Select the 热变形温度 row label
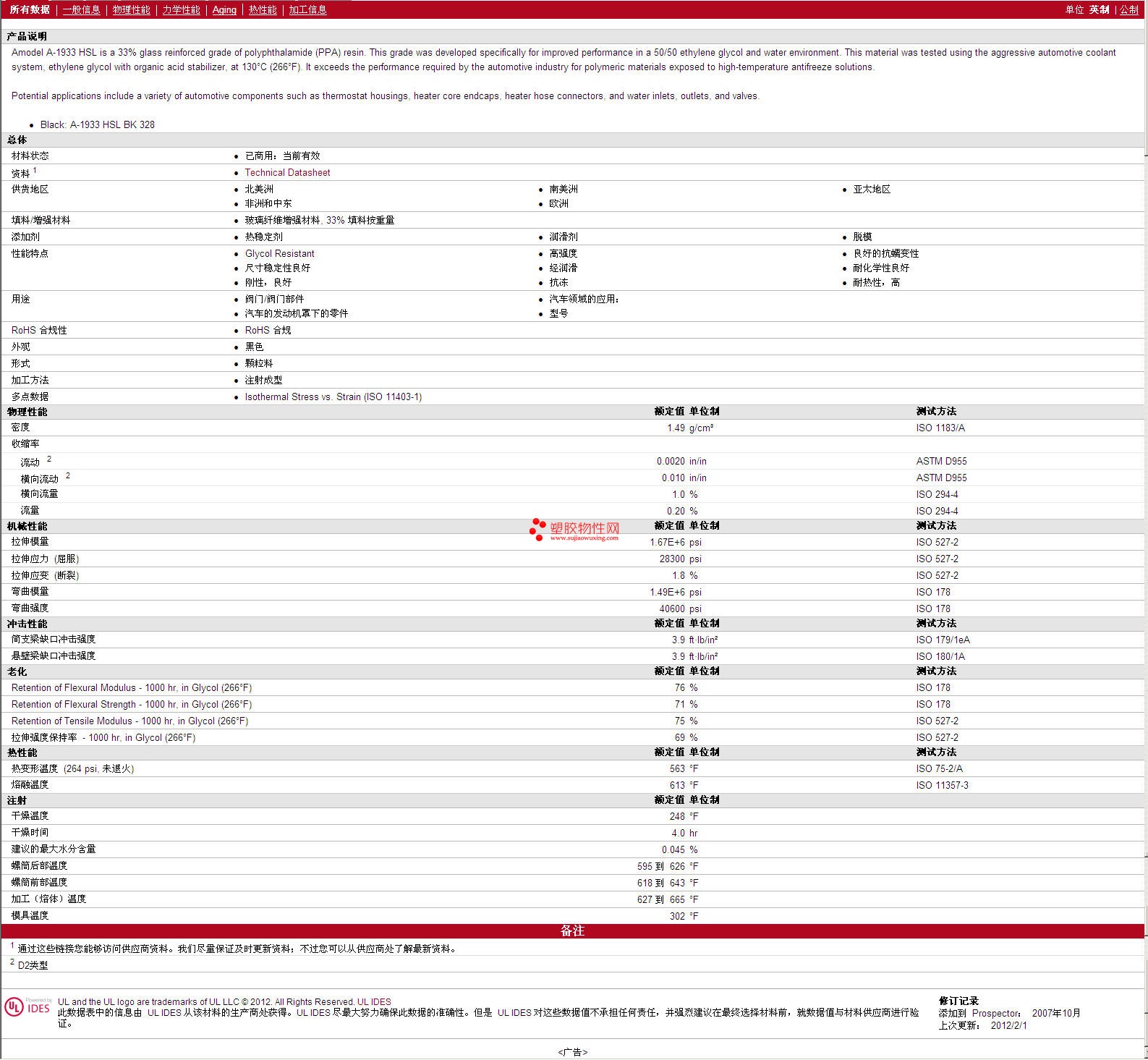This screenshot has width=1148, height=1060. point(72,768)
